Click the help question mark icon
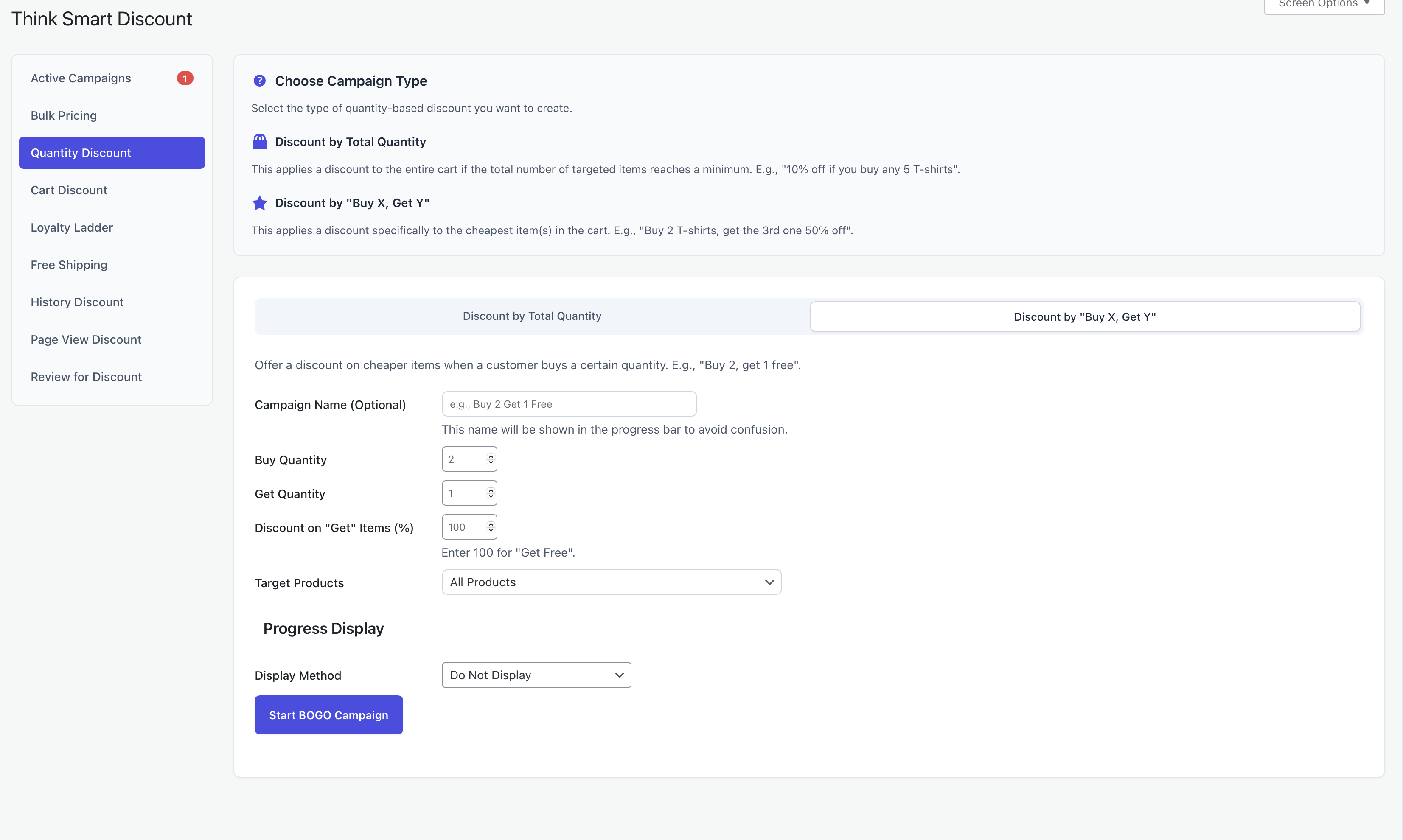 259,80
